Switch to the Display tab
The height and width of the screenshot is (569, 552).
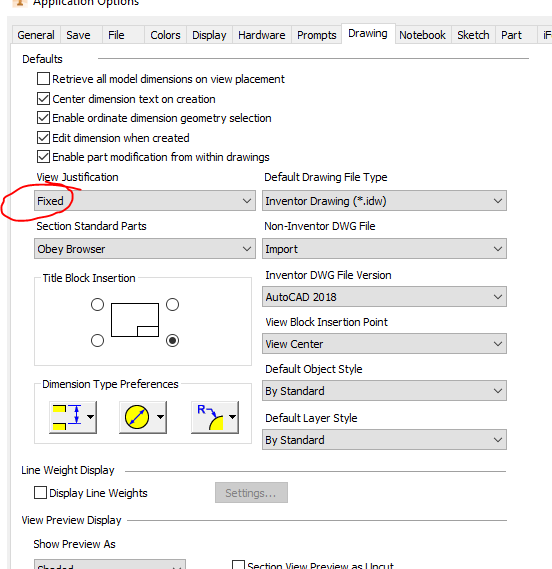(x=209, y=35)
